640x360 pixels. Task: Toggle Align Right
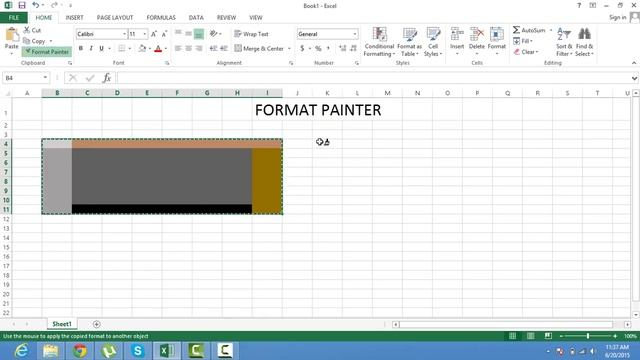coord(199,49)
